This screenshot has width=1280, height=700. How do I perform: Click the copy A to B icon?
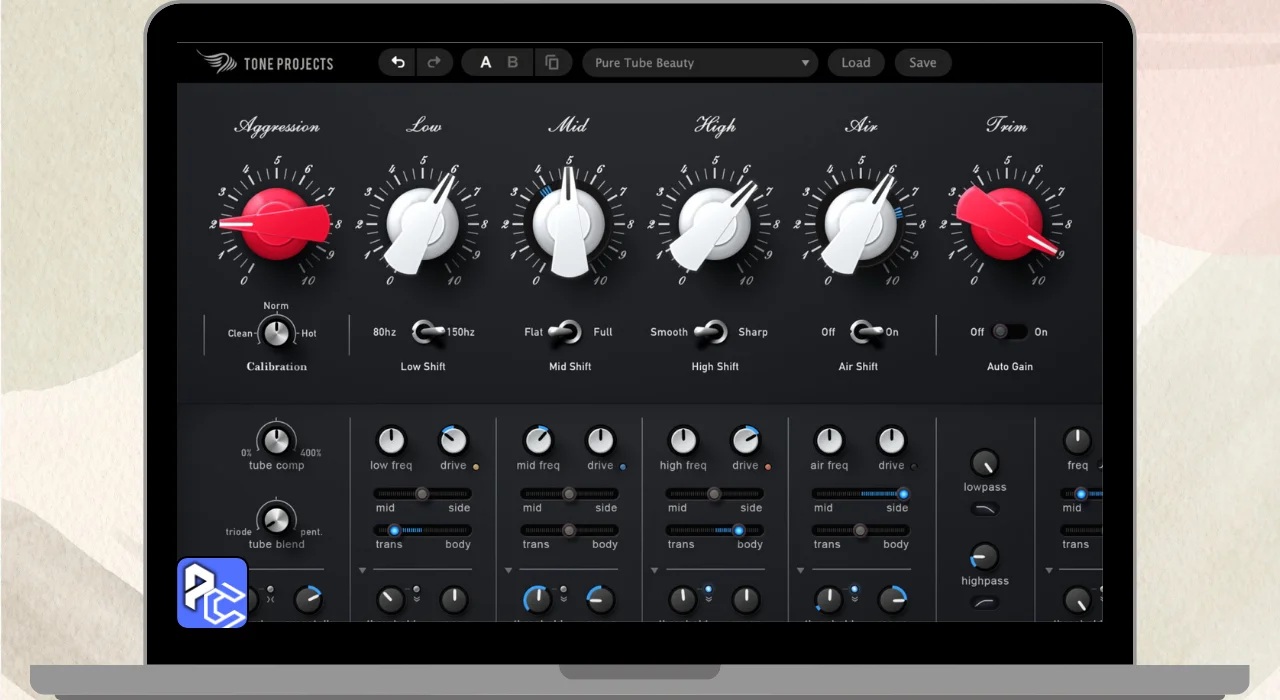(x=552, y=63)
